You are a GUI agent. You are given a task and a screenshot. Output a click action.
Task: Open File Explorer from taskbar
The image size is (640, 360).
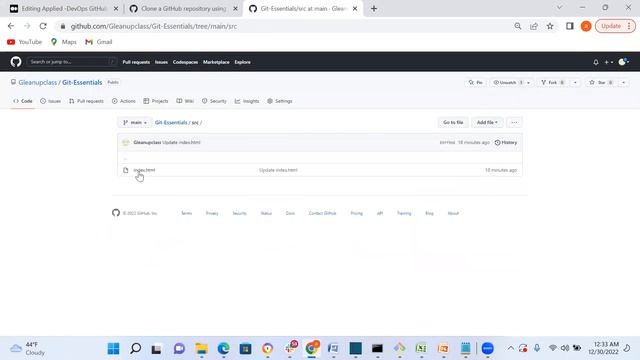pos(201,349)
